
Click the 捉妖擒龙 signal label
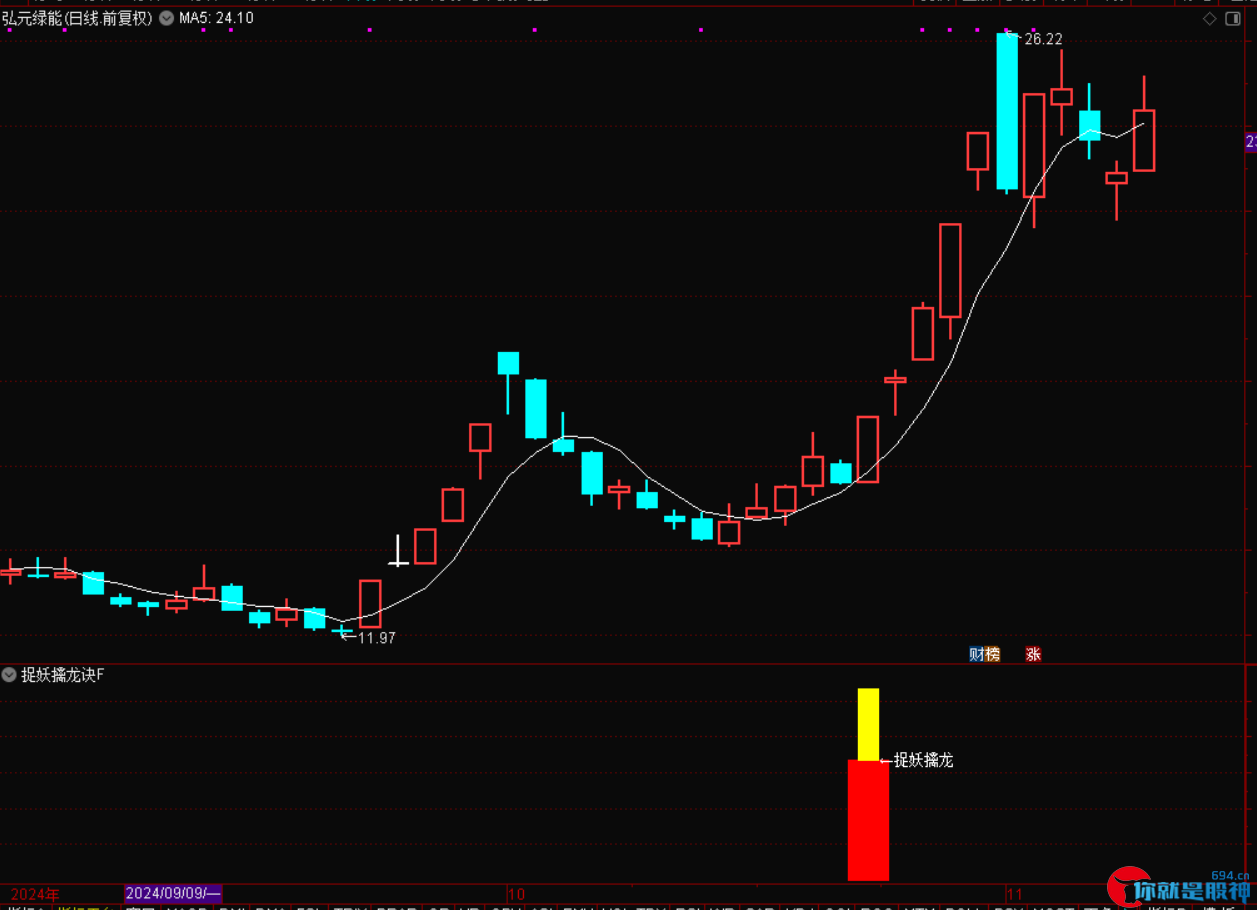923,760
